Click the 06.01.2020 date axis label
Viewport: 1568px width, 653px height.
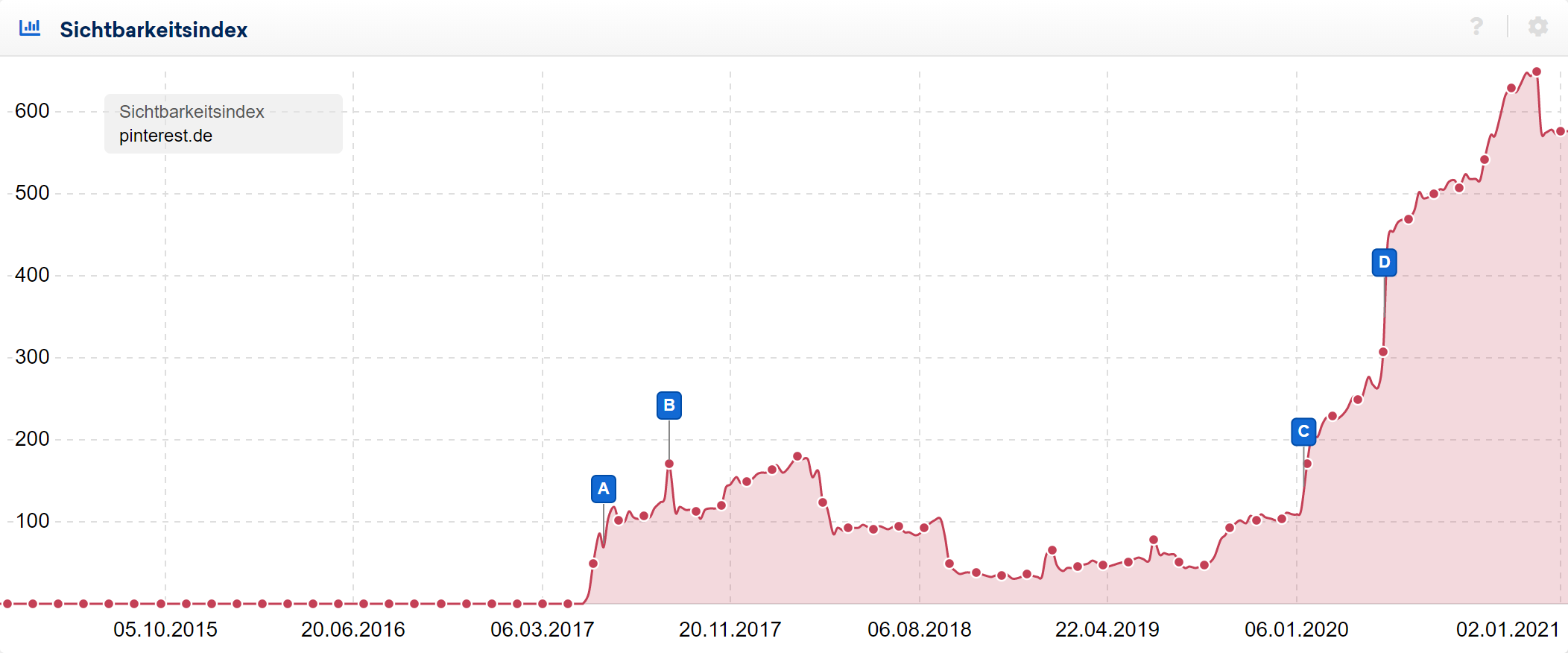pyautogui.click(x=1296, y=630)
